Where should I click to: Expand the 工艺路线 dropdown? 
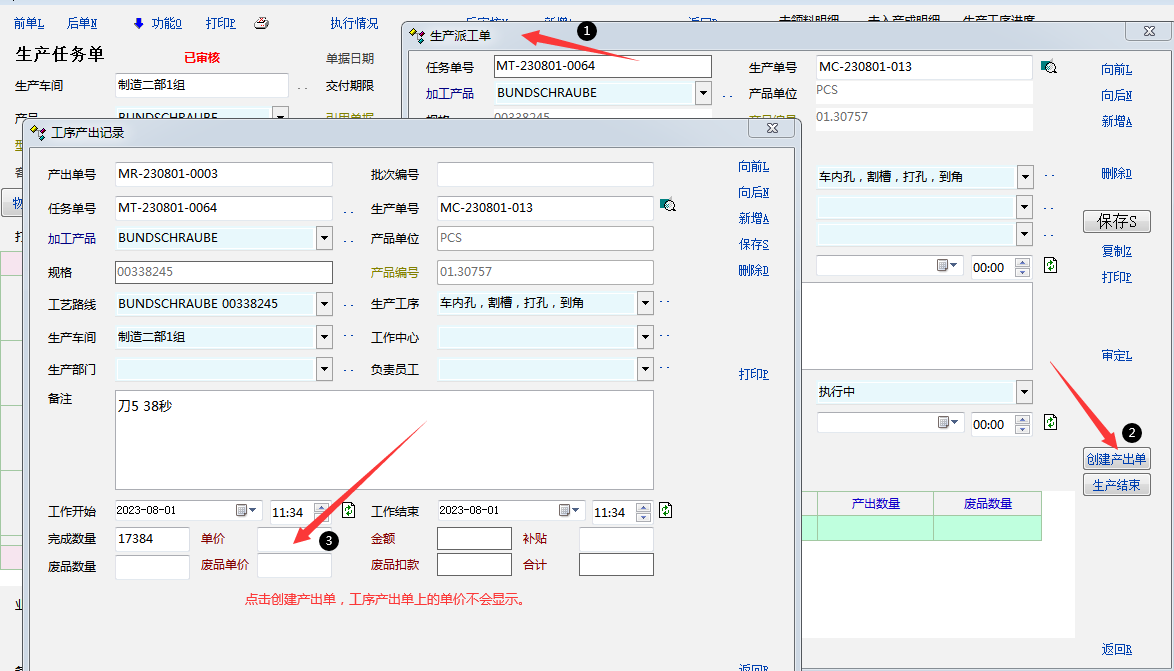point(323,303)
